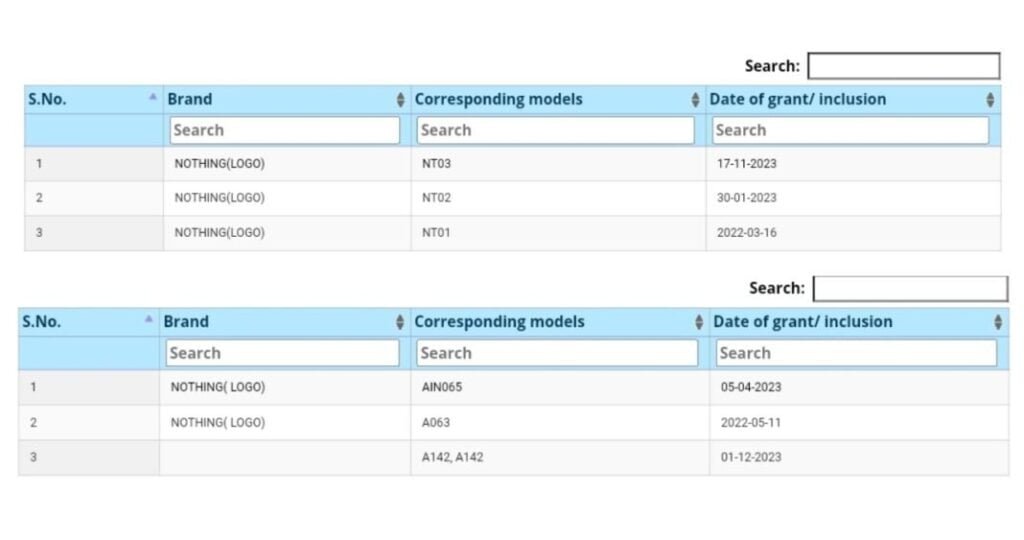Sort lower table Date of grant arrows
Screen dimensions: 1024x540
[x=998, y=322]
